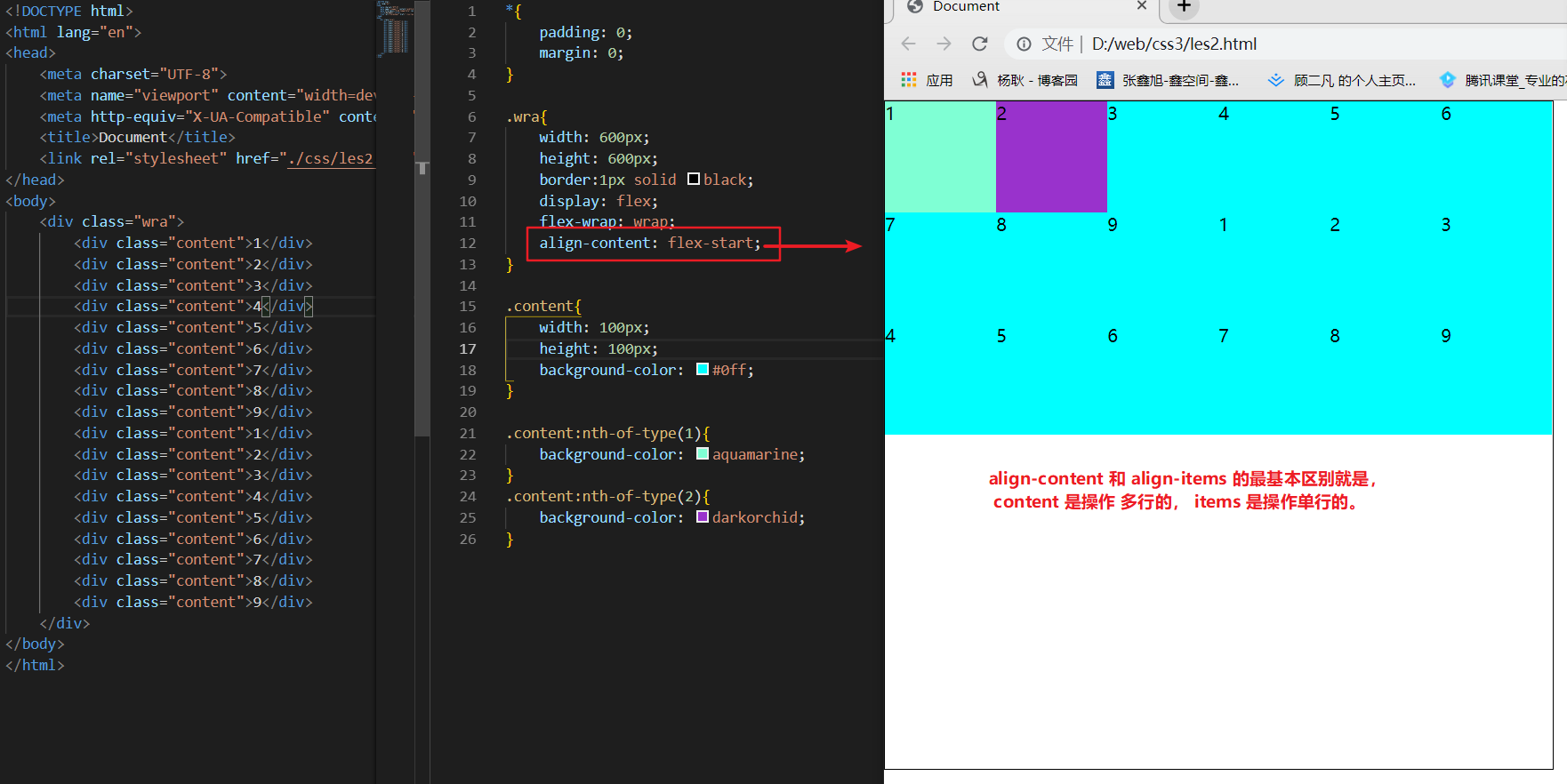Open the #0ff background color swatch
The height and width of the screenshot is (784, 1567).
[x=703, y=370]
